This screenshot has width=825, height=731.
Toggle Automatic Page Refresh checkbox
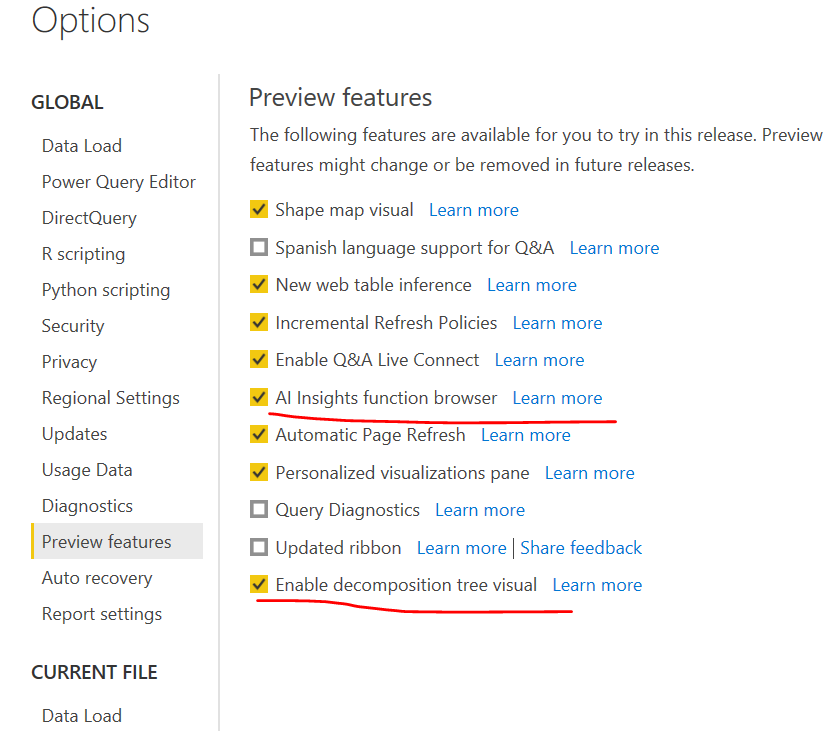(x=259, y=435)
